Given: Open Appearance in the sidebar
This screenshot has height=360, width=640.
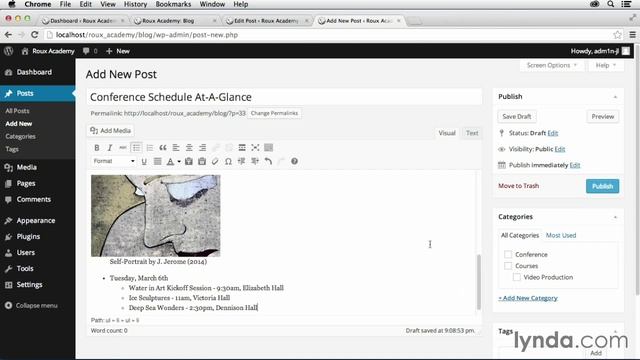Looking at the screenshot, I should (36, 220).
